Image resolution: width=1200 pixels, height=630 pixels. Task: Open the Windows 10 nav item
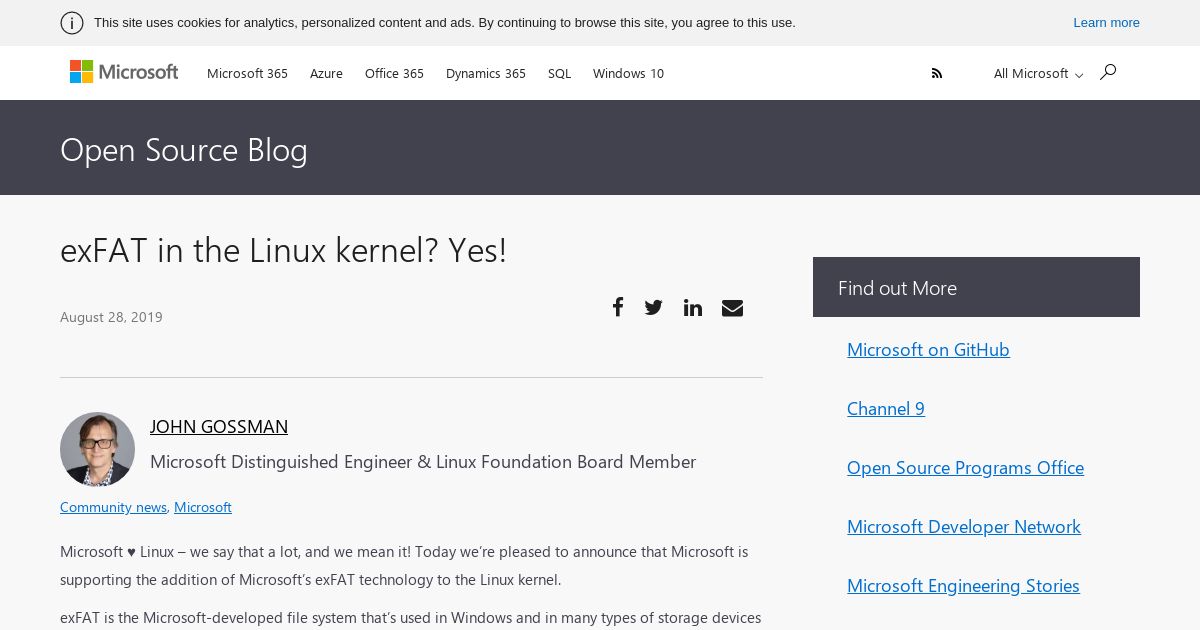tap(628, 73)
